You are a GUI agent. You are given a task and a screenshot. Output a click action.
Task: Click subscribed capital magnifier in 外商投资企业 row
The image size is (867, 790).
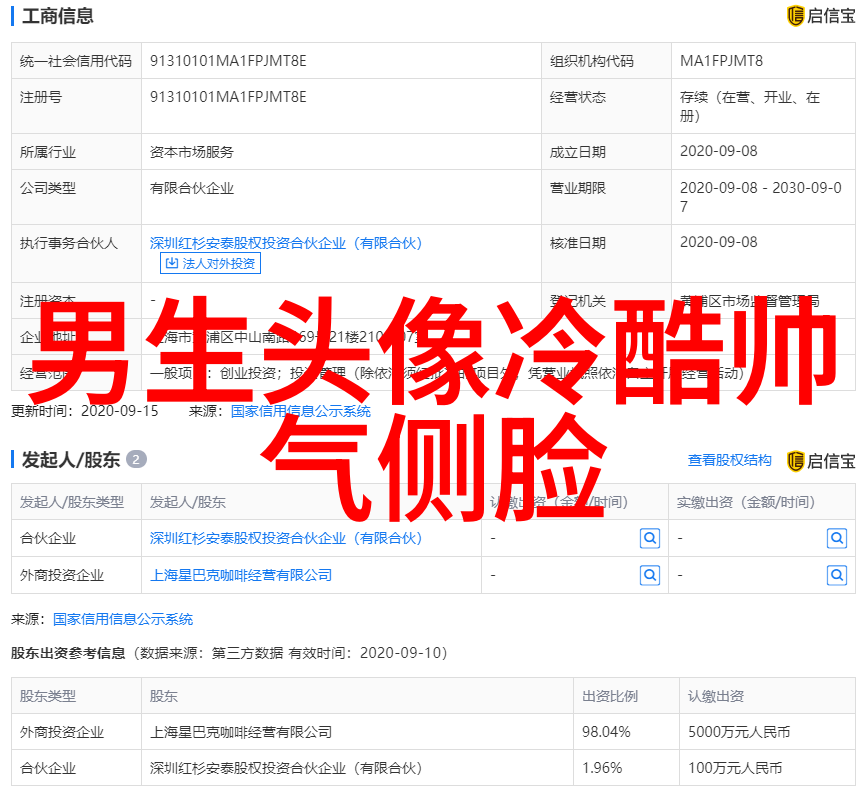coord(650,575)
